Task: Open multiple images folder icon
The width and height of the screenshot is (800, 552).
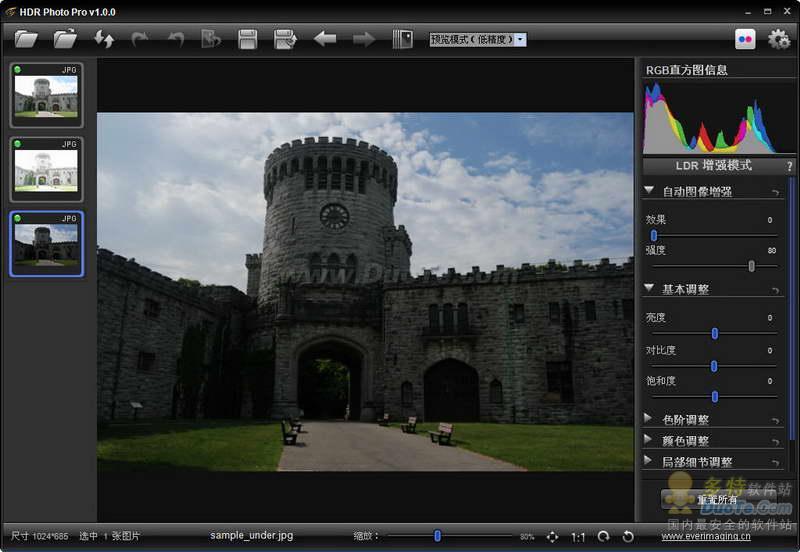Action: point(65,39)
